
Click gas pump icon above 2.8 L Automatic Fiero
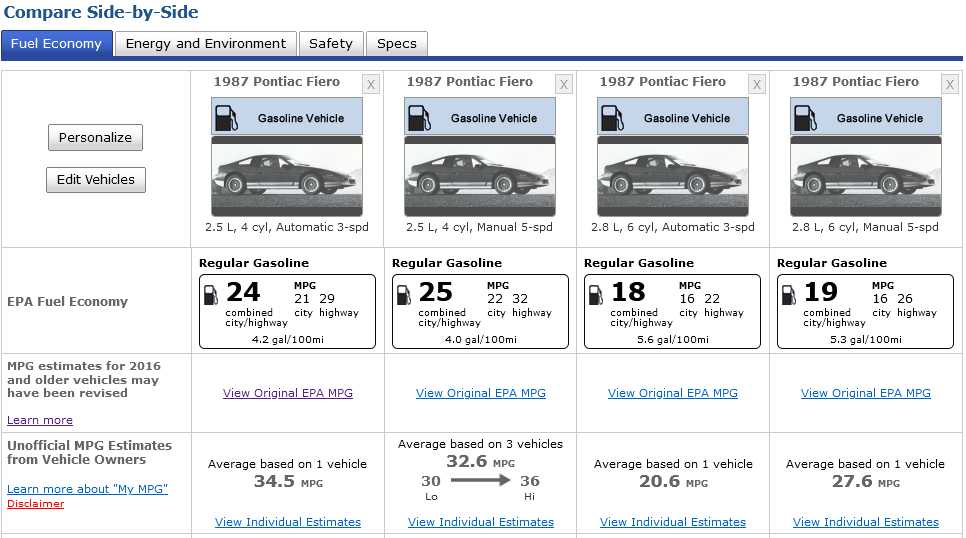coord(612,118)
